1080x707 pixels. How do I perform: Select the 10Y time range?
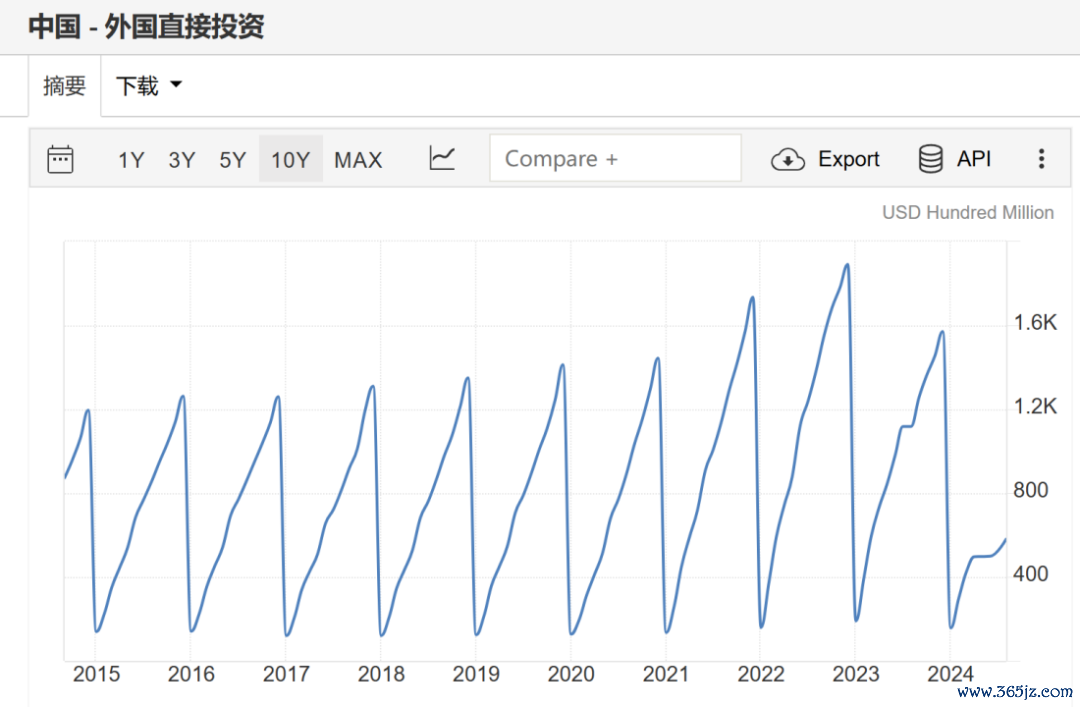pos(291,159)
